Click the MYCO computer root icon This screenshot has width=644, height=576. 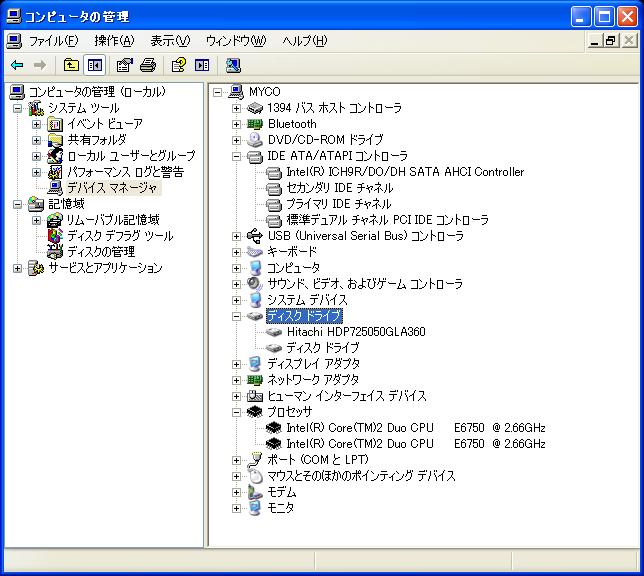[236, 92]
